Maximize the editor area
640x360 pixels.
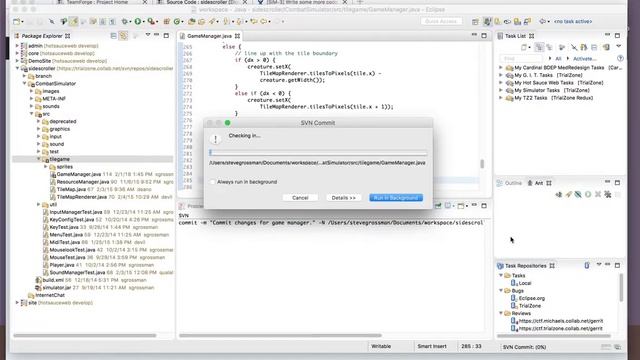(x=484, y=36)
